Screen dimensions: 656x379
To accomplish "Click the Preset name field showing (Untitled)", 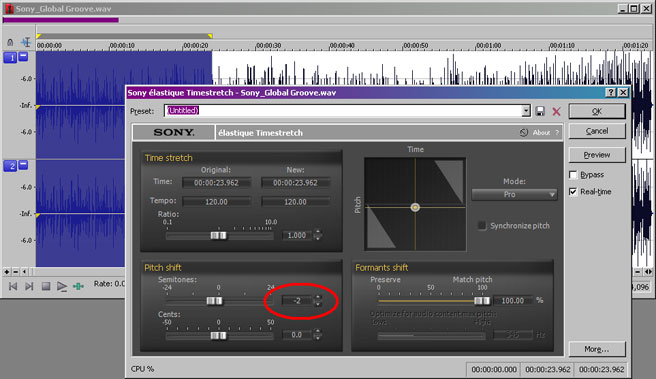I will [343, 111].
